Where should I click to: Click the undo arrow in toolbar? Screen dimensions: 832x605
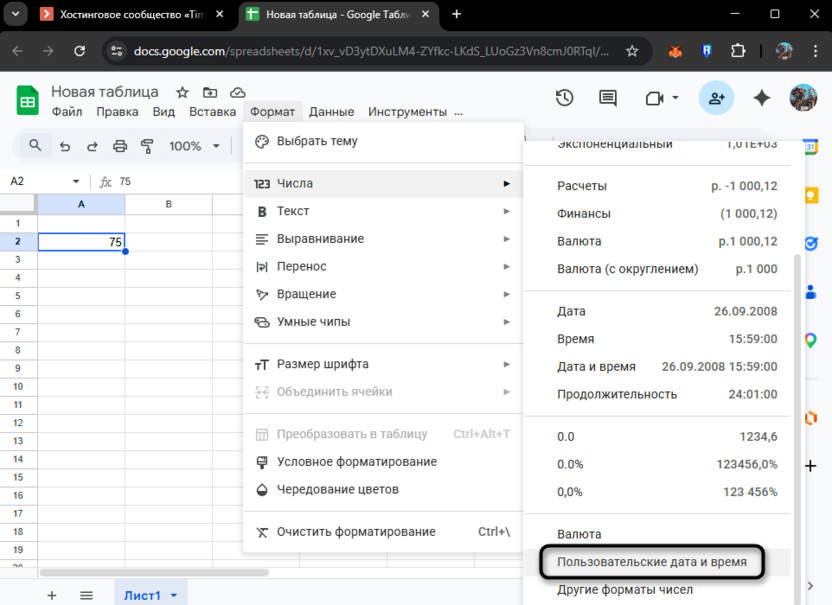(x=65, y=146)
